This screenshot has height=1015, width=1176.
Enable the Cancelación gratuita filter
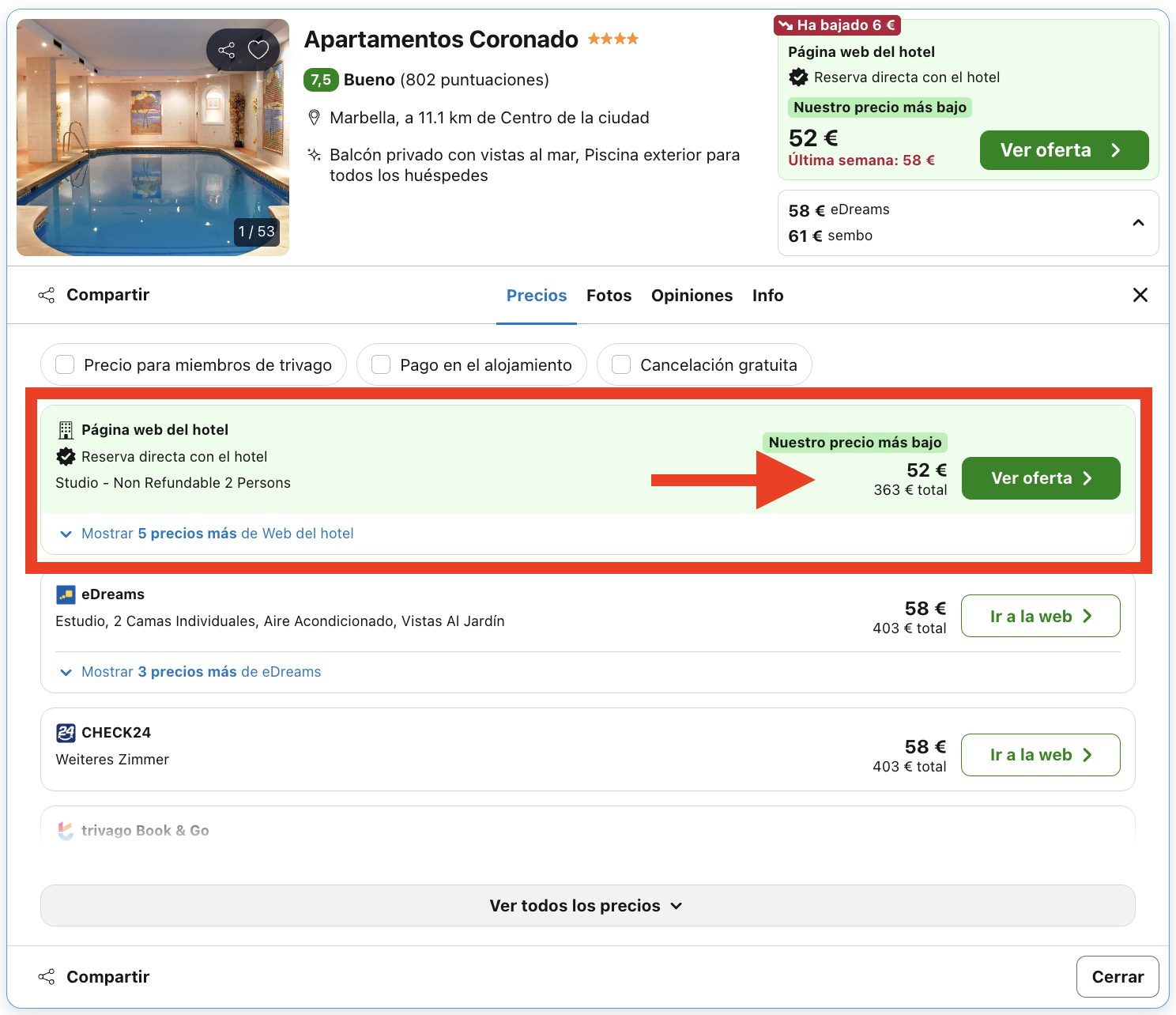620,364
